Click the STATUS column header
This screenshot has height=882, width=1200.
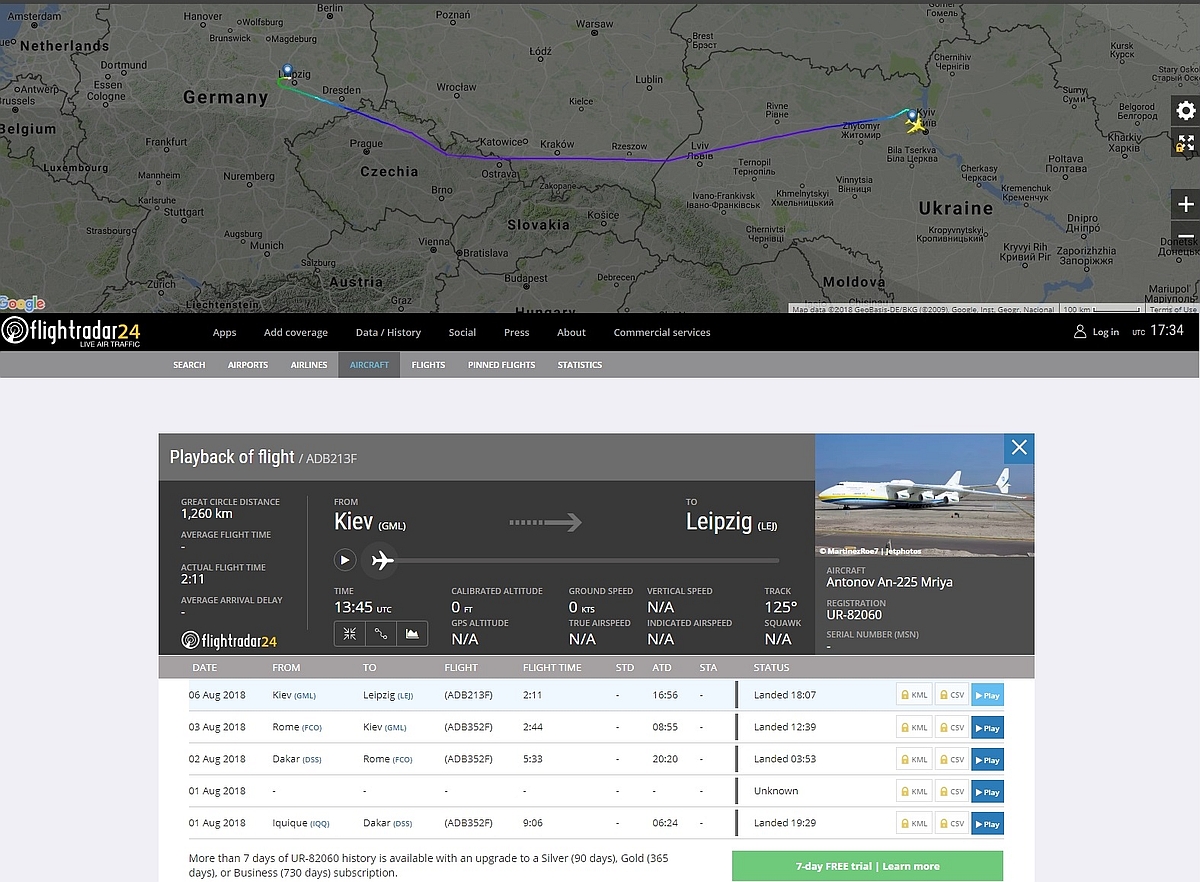(771, 667)
